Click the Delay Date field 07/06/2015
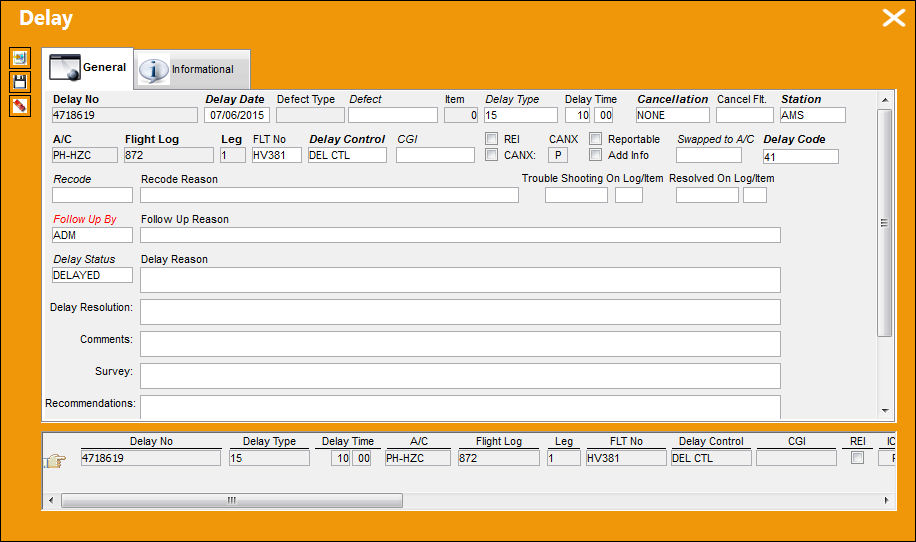Image resolution: width=916 pixels, height=542 pixels. [x=237, y=115]
